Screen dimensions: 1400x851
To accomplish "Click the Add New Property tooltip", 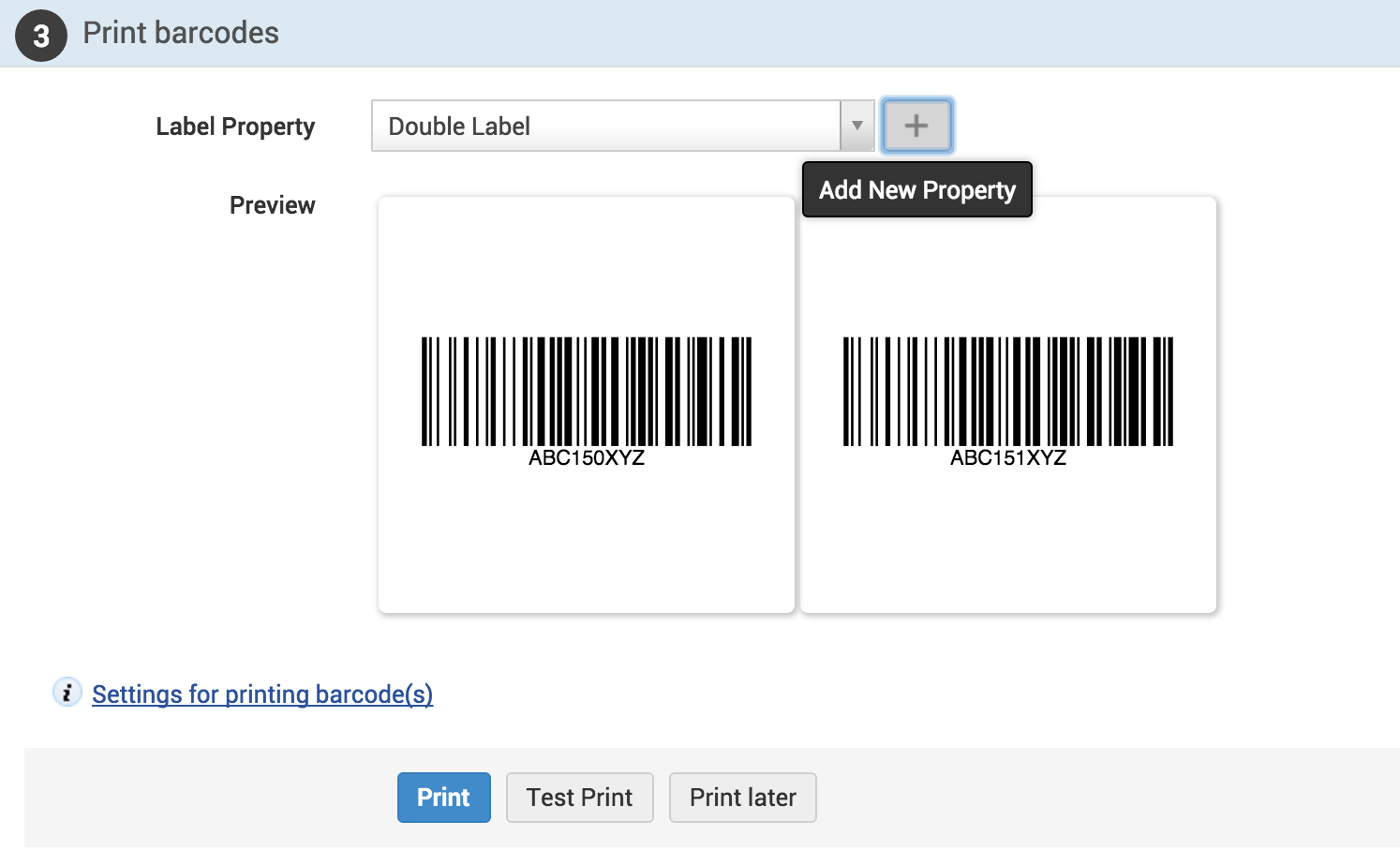I will pos(916,190).
